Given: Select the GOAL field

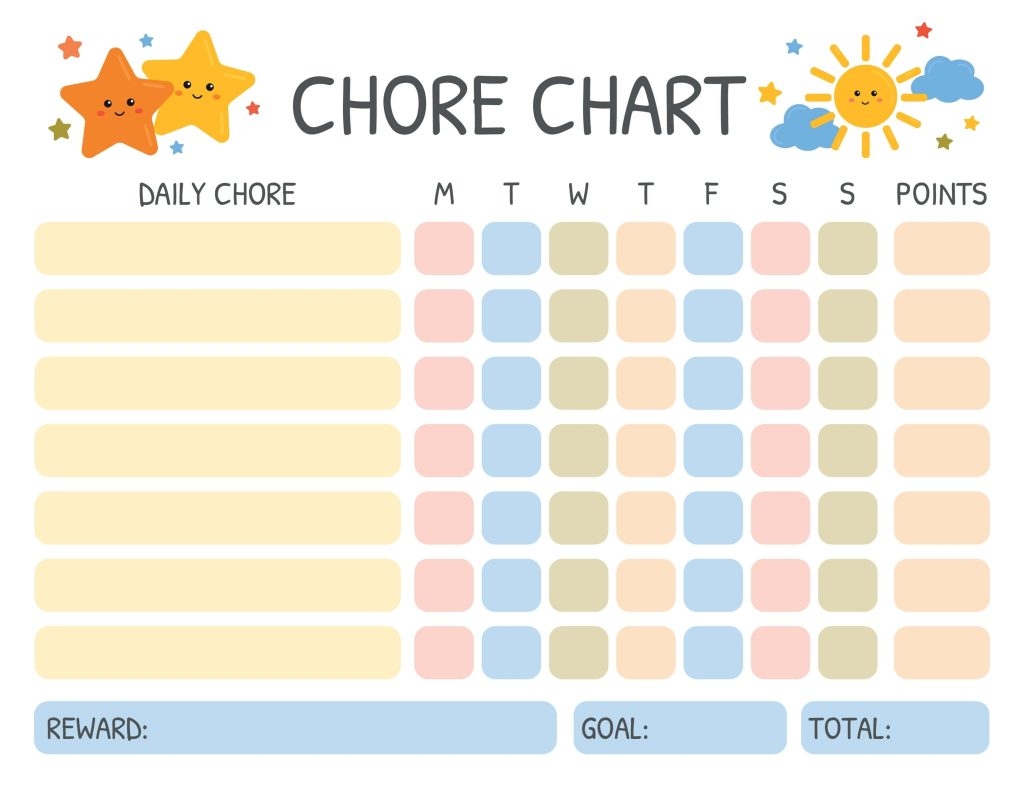Looking at the screenshot, I should pos(680,728).
